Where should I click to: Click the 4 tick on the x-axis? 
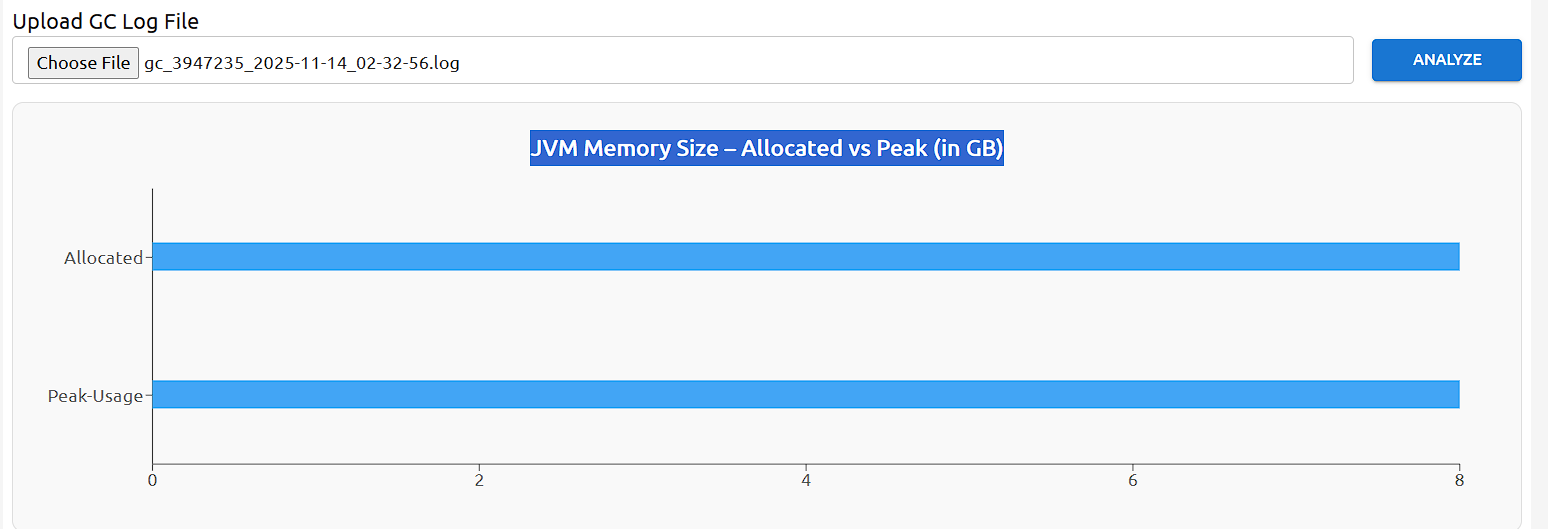(806, 480)
